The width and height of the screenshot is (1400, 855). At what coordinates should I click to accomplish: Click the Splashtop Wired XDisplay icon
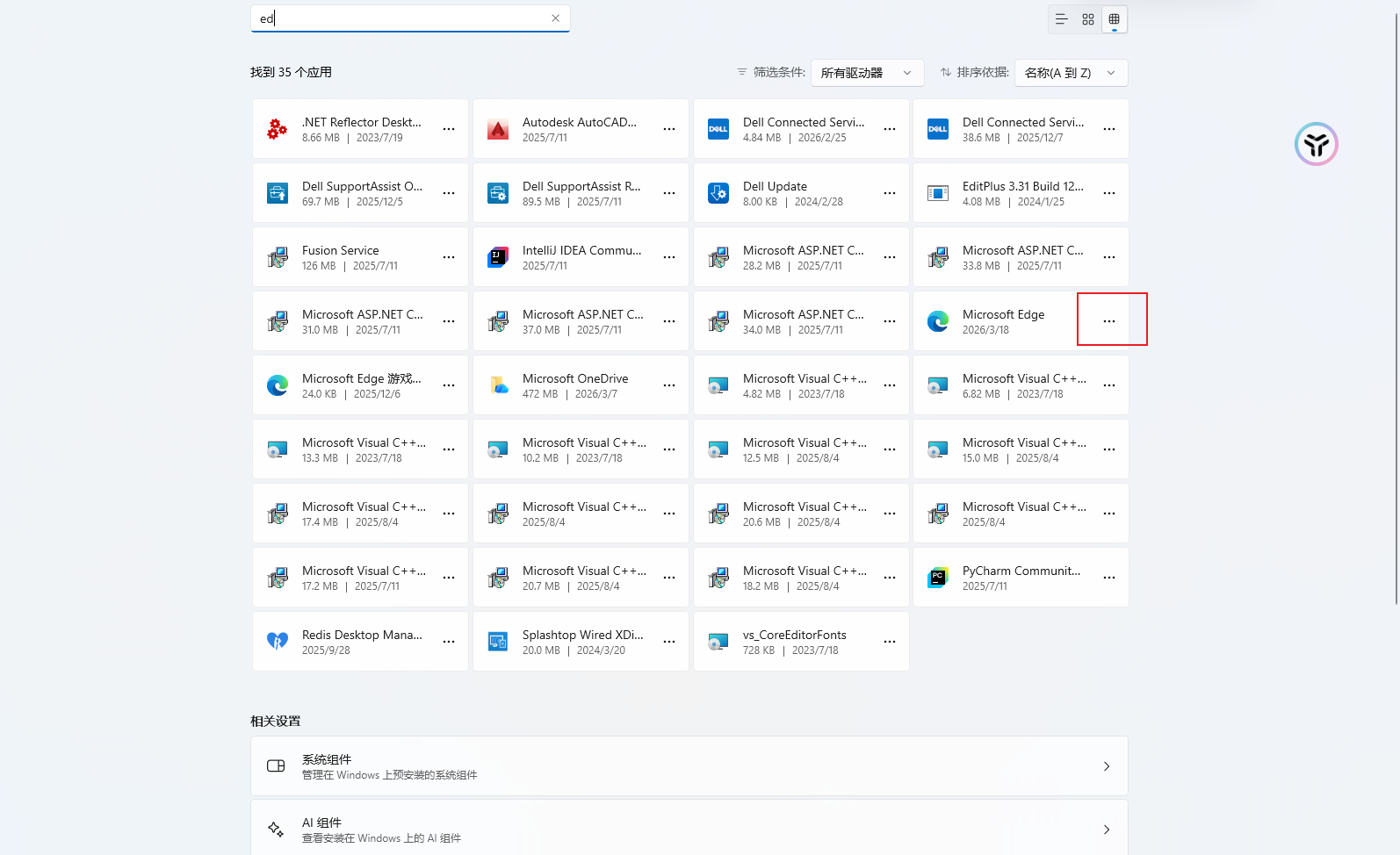pos(498,642)
